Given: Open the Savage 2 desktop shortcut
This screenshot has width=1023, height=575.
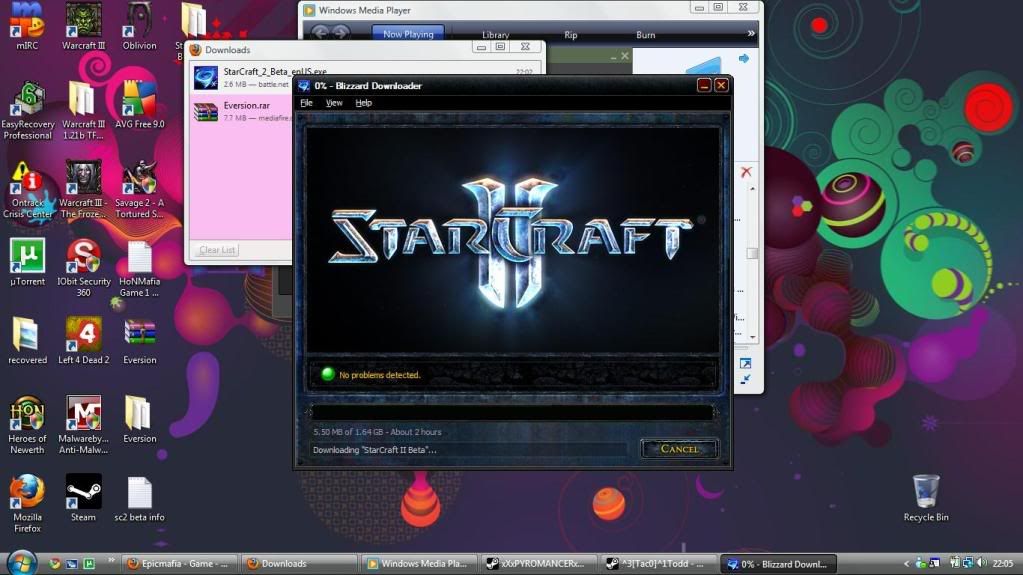Looking at the screenshot, I should tap(139, 190).
